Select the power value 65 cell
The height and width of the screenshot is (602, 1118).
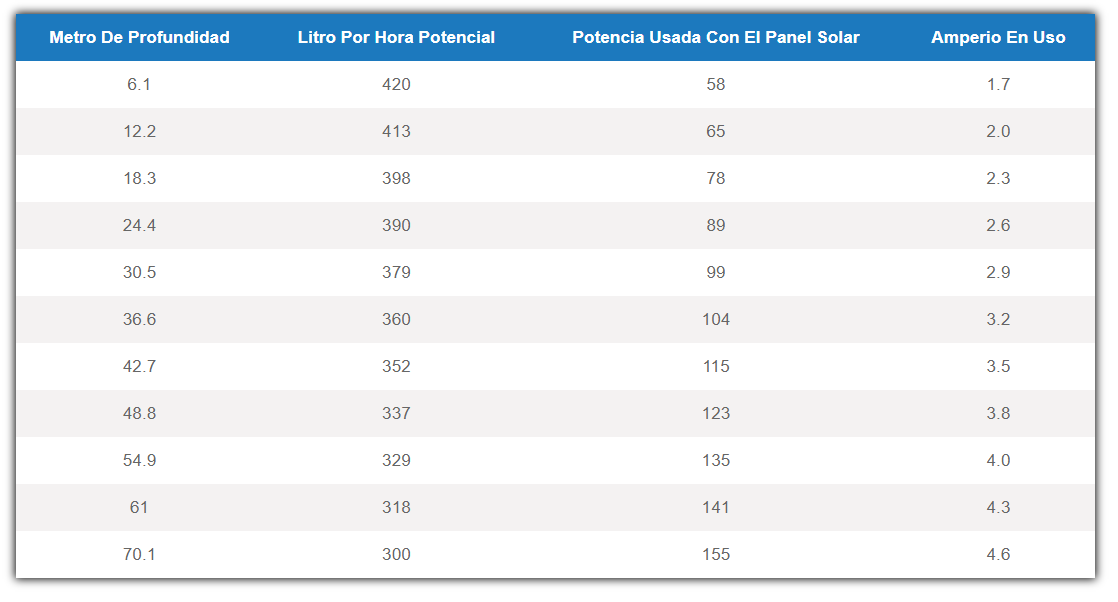(x=716, y=131)
